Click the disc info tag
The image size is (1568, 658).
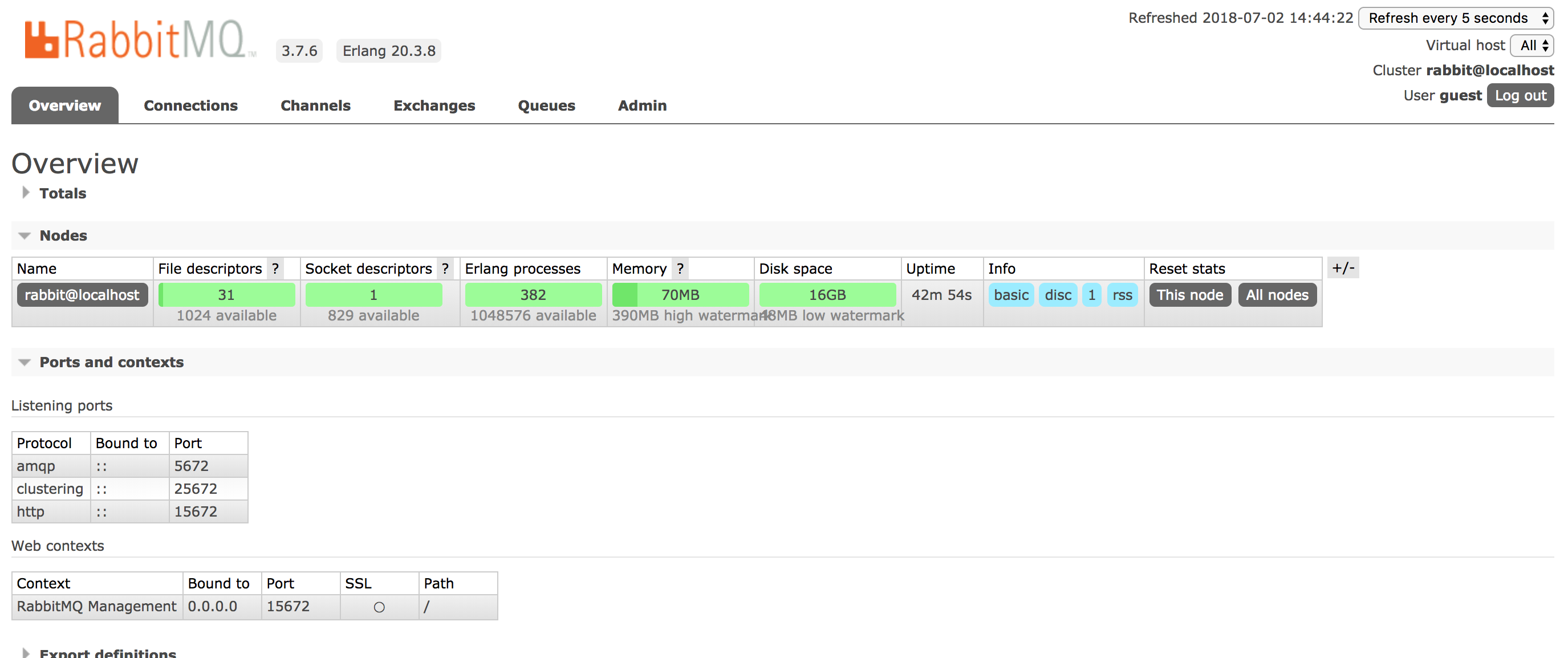1058,295
